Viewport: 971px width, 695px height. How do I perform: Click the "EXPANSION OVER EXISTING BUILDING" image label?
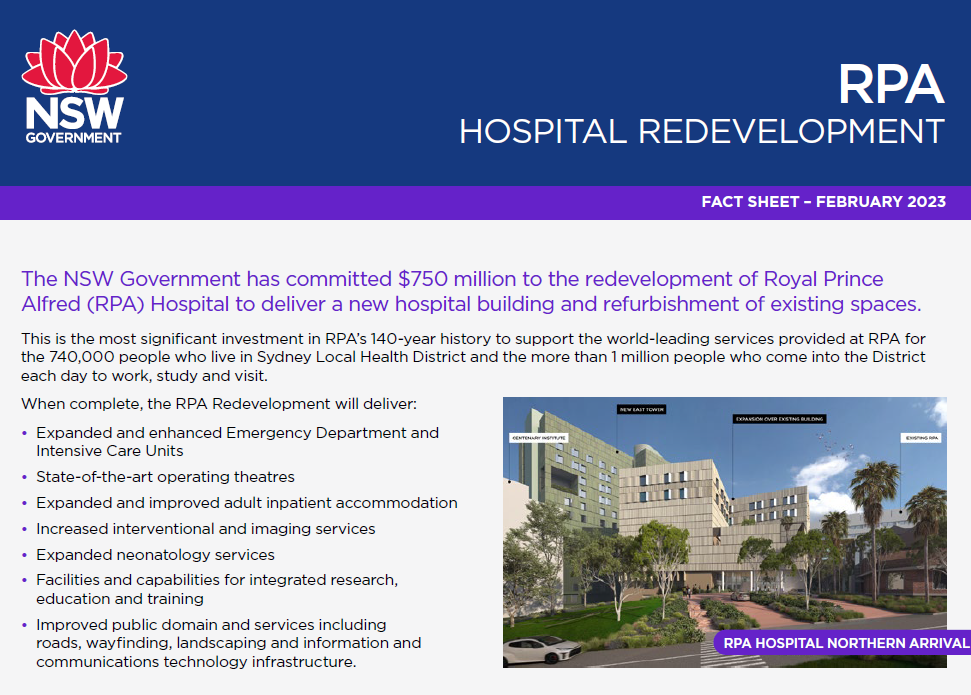point(780,419)
